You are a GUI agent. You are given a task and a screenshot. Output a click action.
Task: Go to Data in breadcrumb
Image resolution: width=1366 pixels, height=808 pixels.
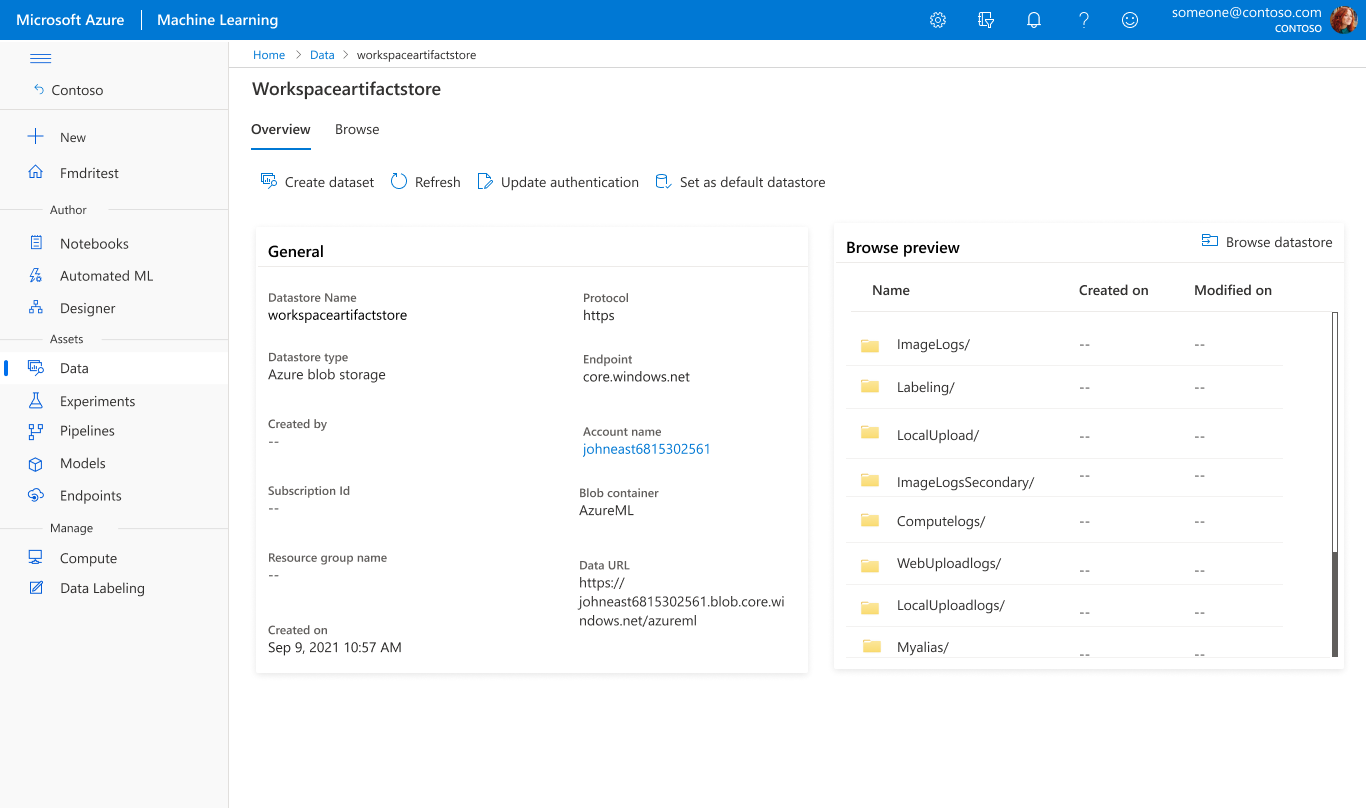(x=322, y=55)
